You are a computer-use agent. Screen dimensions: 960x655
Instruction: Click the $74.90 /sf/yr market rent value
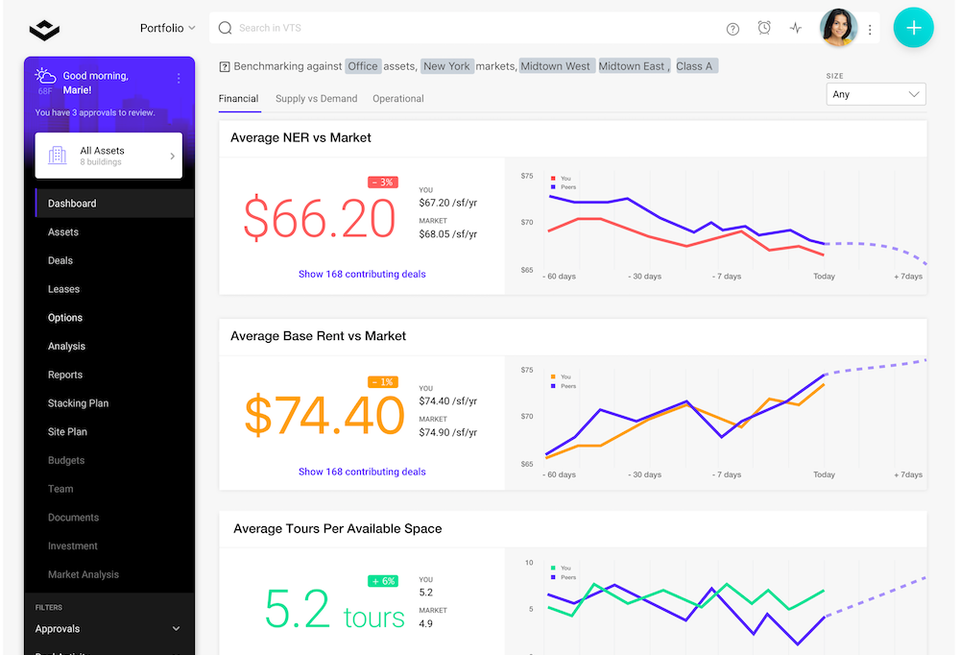pyautogui.click(x=448, y=433)
